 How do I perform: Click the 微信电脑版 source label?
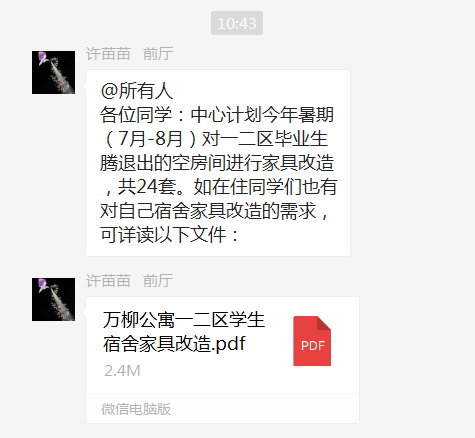(136, 409)
